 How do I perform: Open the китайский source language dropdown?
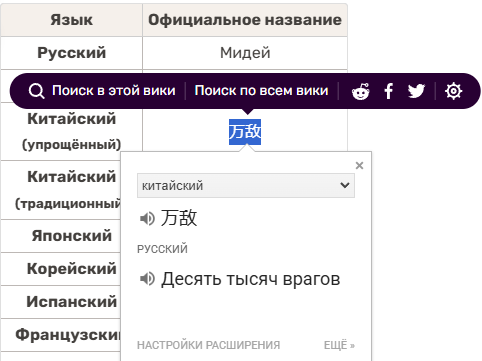point(246,185)
